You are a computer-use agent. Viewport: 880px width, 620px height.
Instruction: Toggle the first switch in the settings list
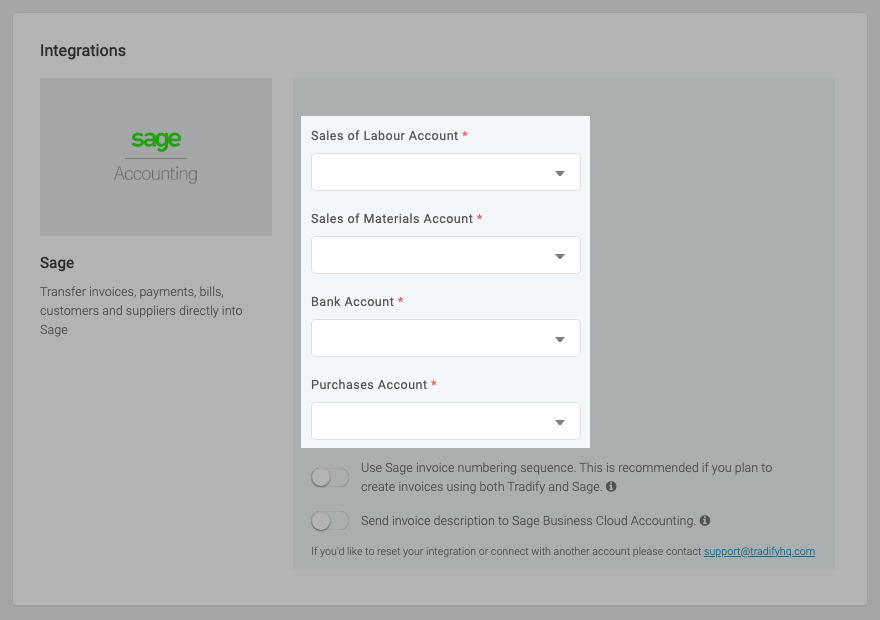(329, 477)
